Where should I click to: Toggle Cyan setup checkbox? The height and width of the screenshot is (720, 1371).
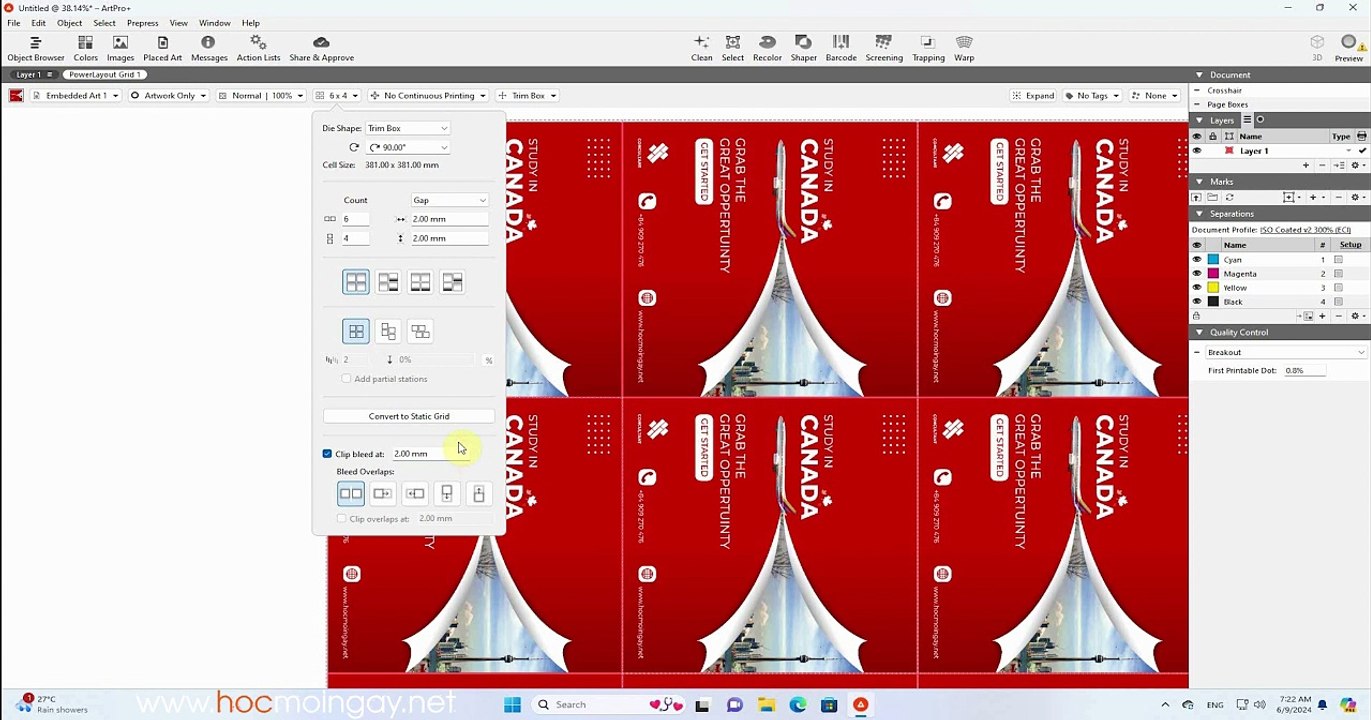[1338, 260]
